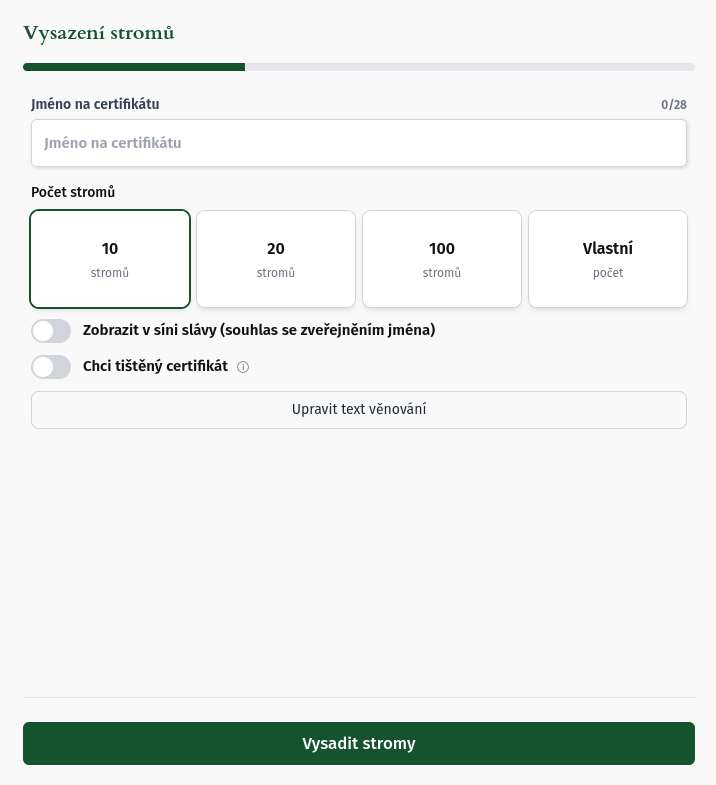Open Upravit text věnování
The image size is (716, 785).
(359, 410)
